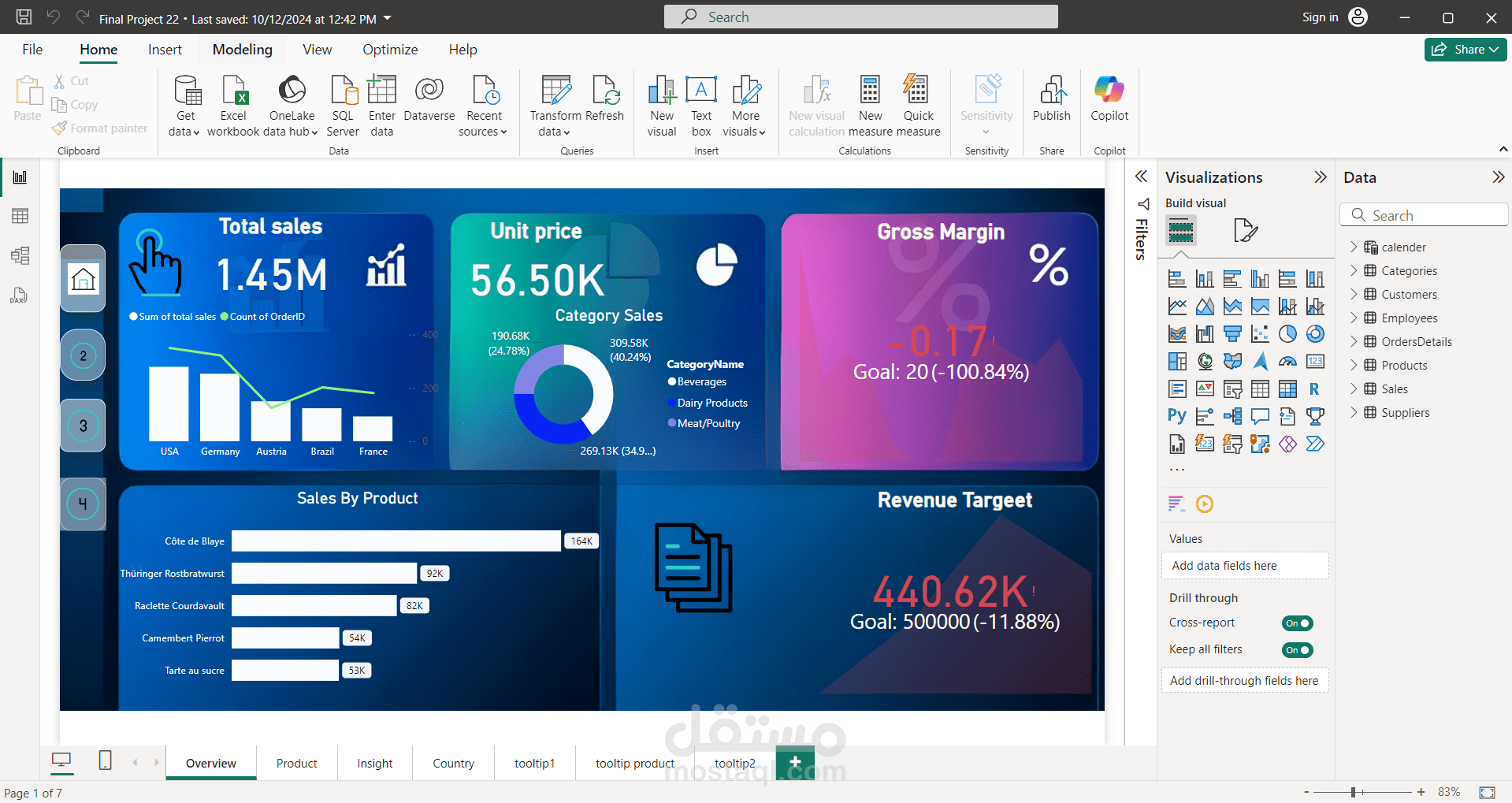Toggle Cross-report drill through off
The height and width of the screenshot is (803, 1512).
tap(1297, 623)
